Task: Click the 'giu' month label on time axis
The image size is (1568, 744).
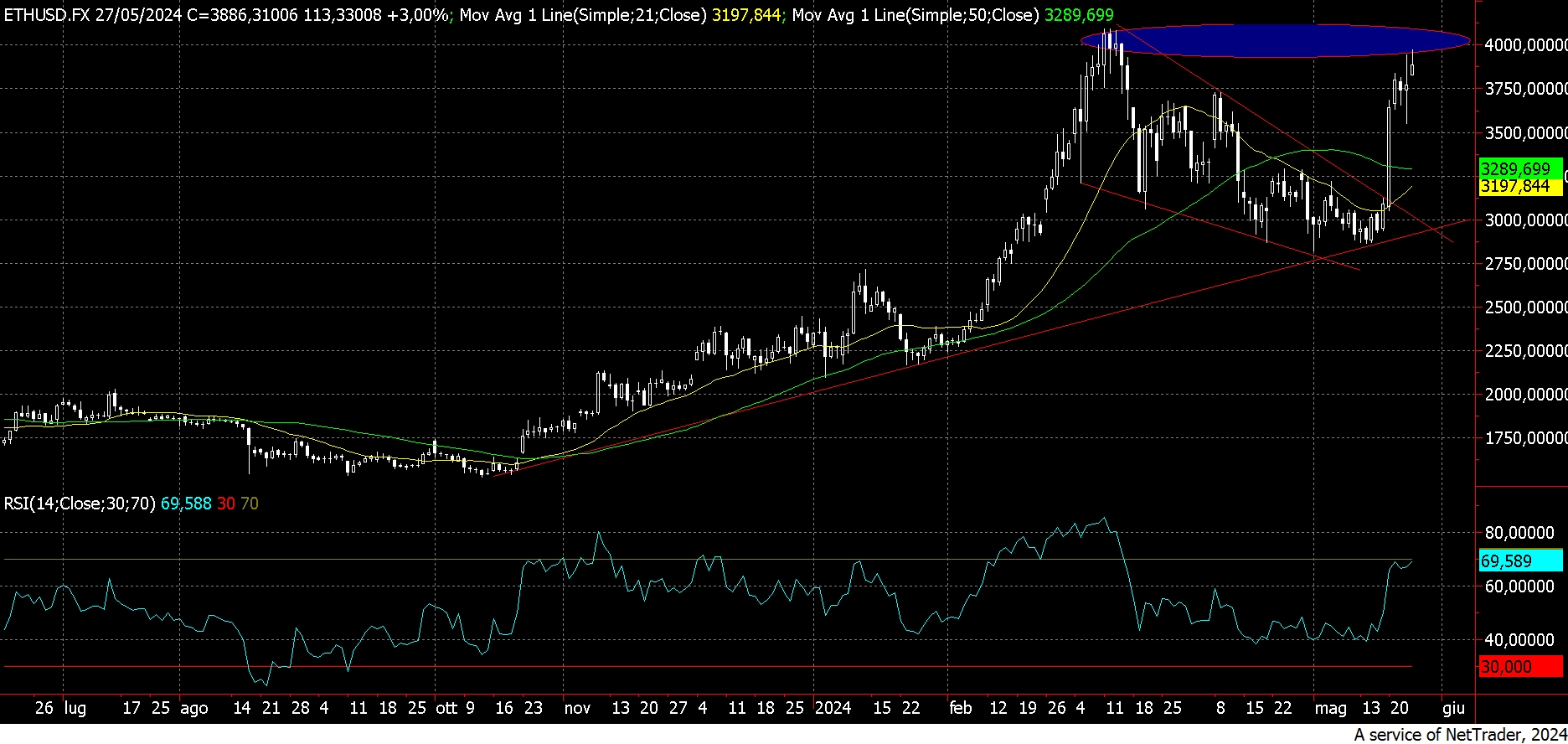Action: click(1453, 709)
